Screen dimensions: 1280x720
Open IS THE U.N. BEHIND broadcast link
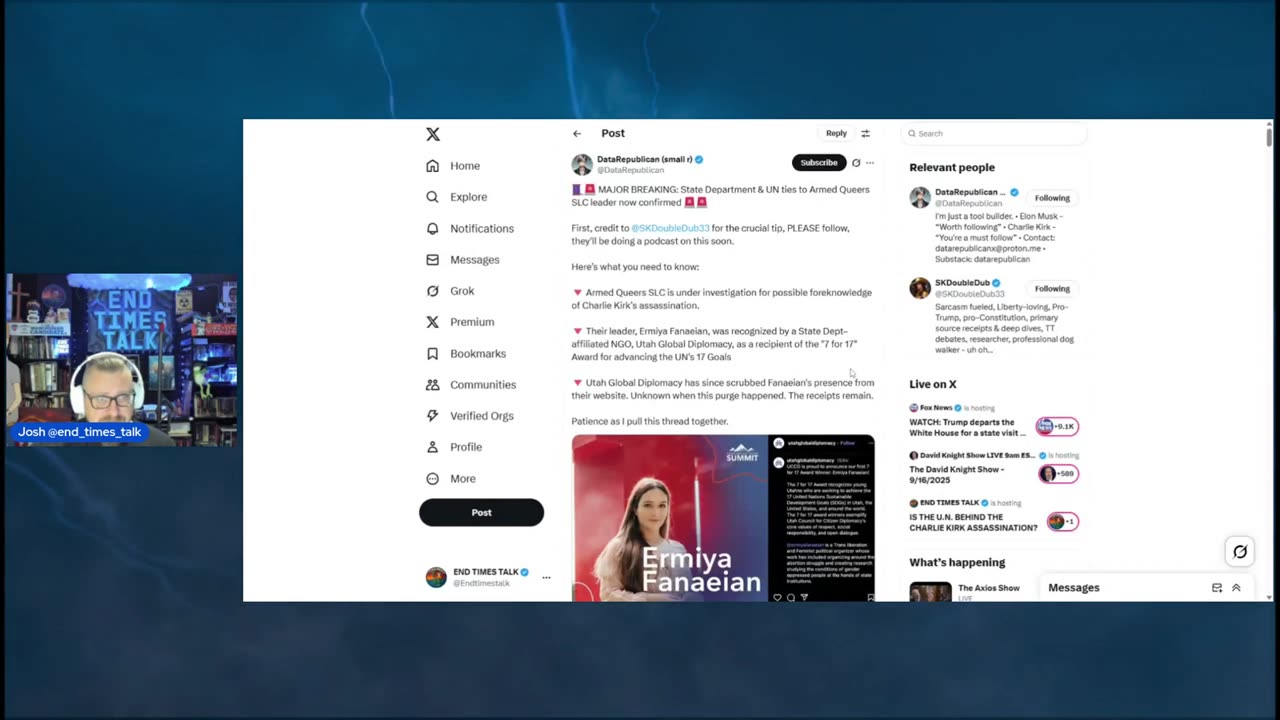[x=973, y=522]
